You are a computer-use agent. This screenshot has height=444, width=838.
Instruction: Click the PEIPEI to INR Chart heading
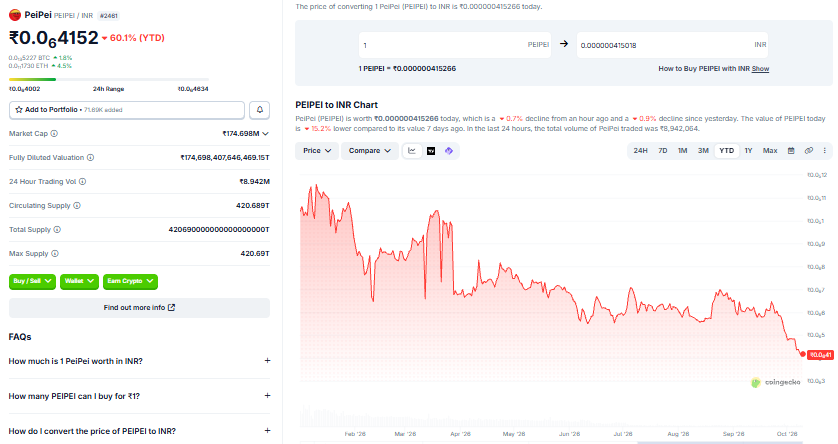[337, 105]
